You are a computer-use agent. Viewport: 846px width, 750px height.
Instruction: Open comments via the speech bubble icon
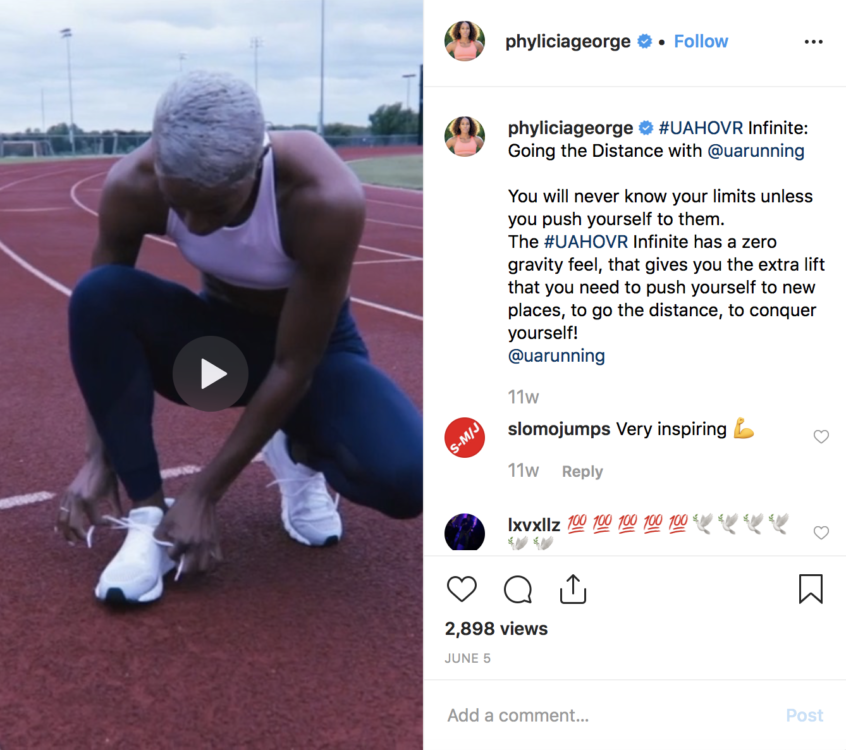[518, 589]
